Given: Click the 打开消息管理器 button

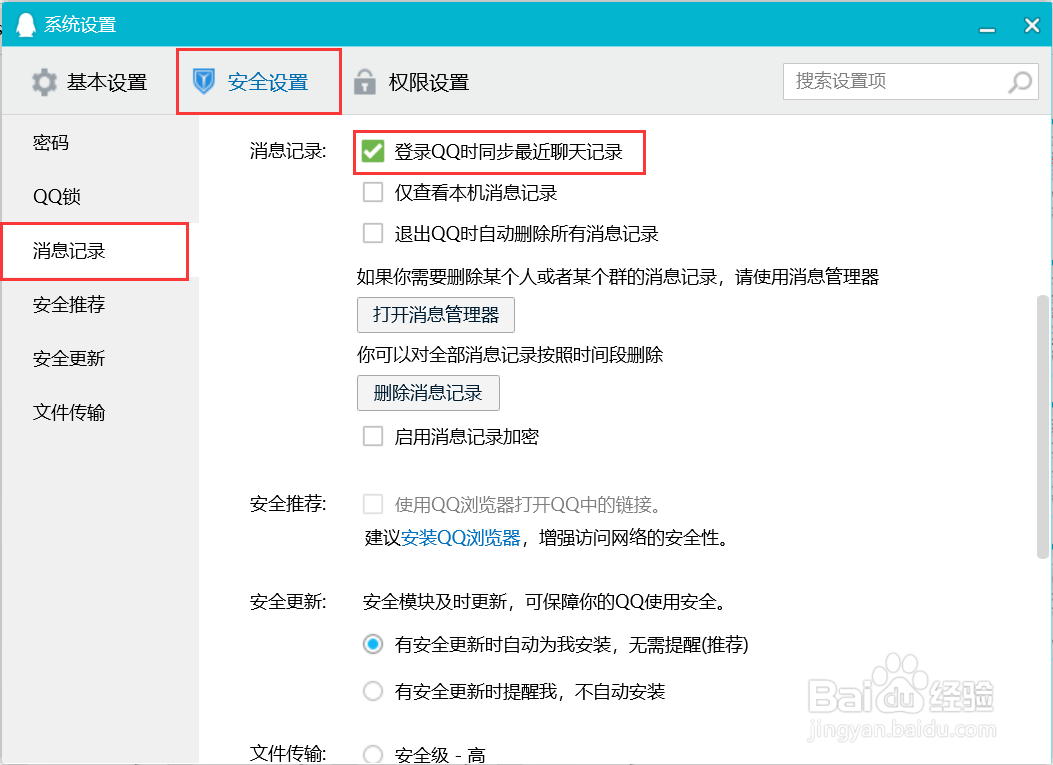Looking at the screenshot, I should 435,315.
